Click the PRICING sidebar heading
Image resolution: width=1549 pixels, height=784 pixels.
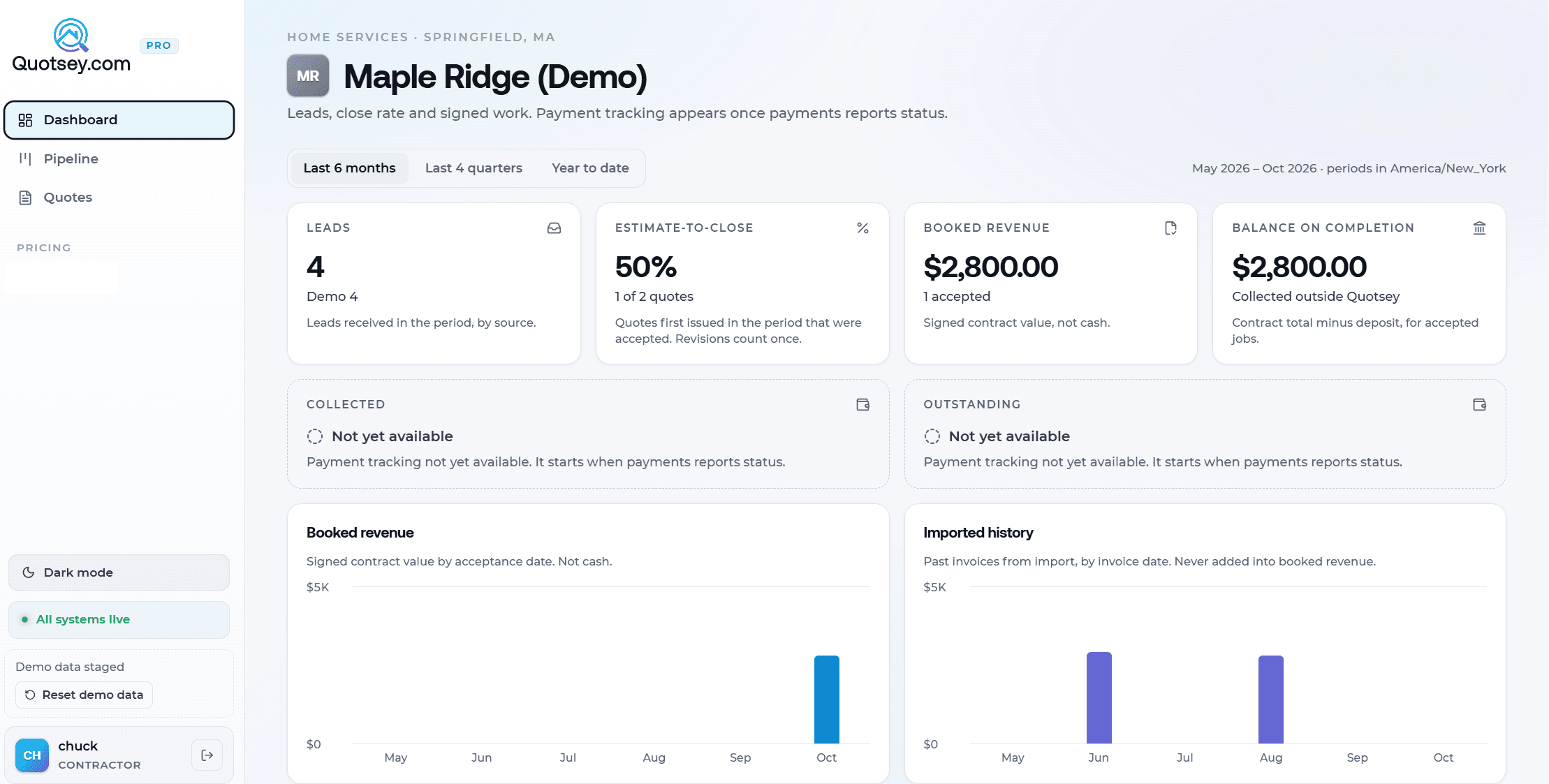[x=44, y=248]
